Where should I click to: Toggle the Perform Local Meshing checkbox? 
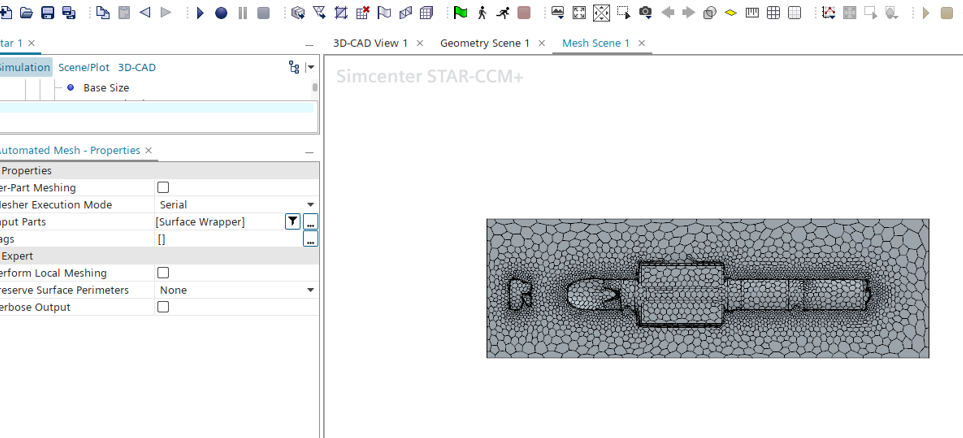pyautogui.click(x=163, y=273)
